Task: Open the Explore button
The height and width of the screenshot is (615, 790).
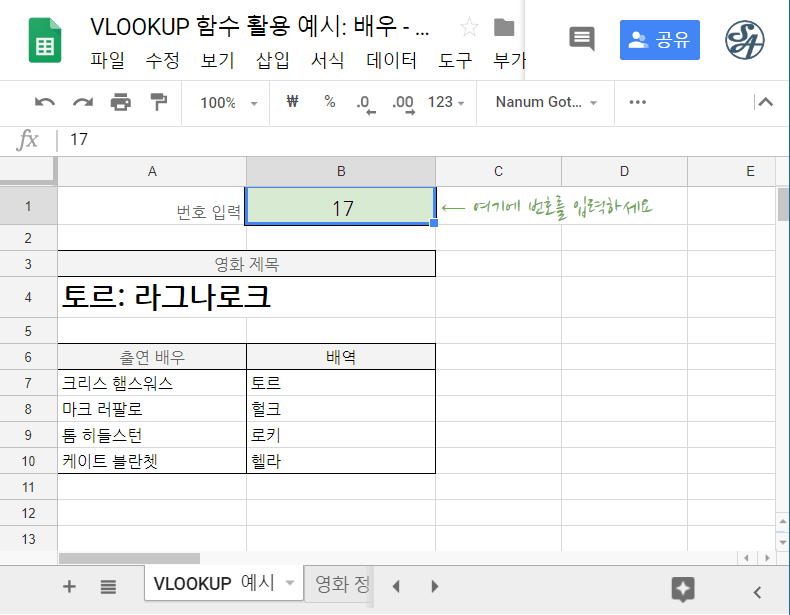Action: pyautogui.click(x=683, y=589)
